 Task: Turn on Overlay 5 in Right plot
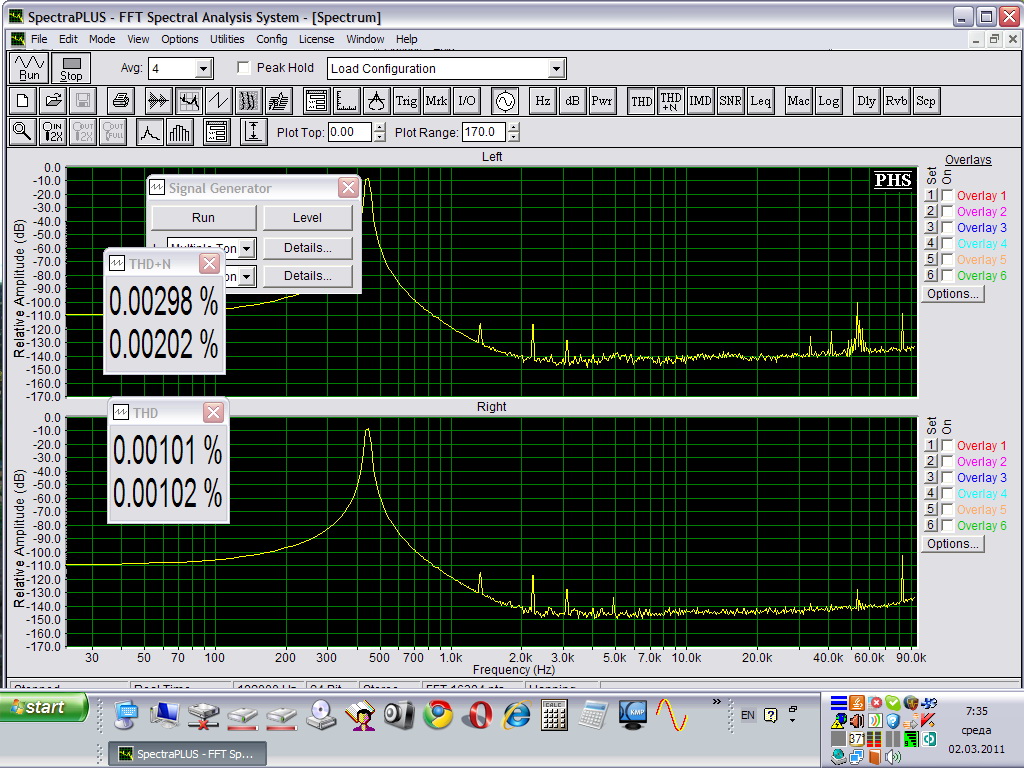click(947, 509)
